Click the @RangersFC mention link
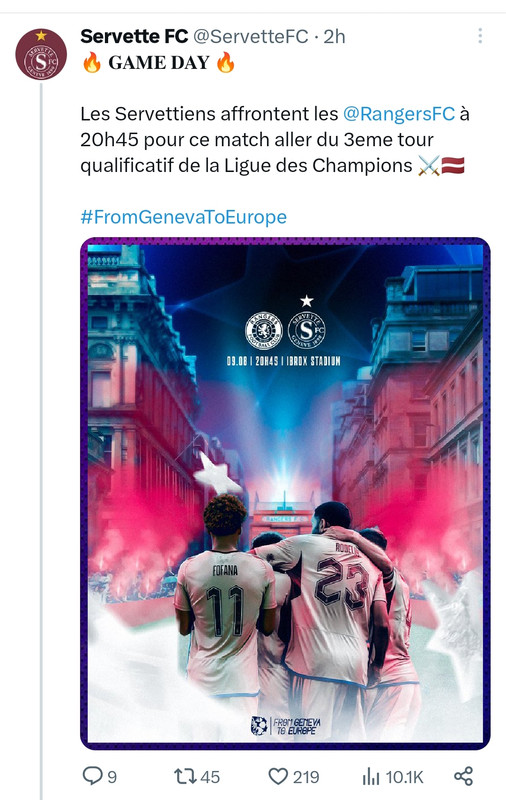This screenshot has width=506, height=800. pos(398,113)
